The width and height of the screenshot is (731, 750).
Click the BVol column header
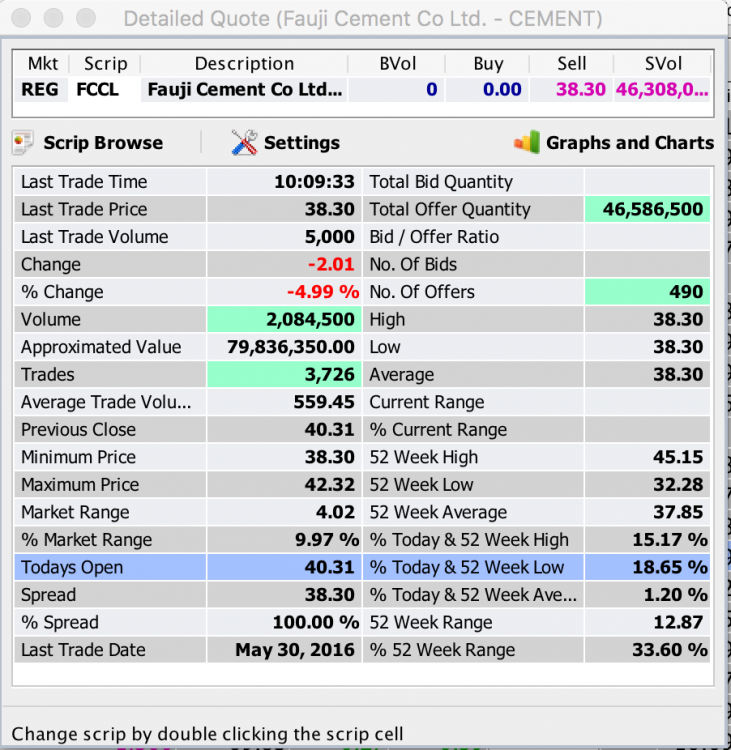tap(398, 63)
